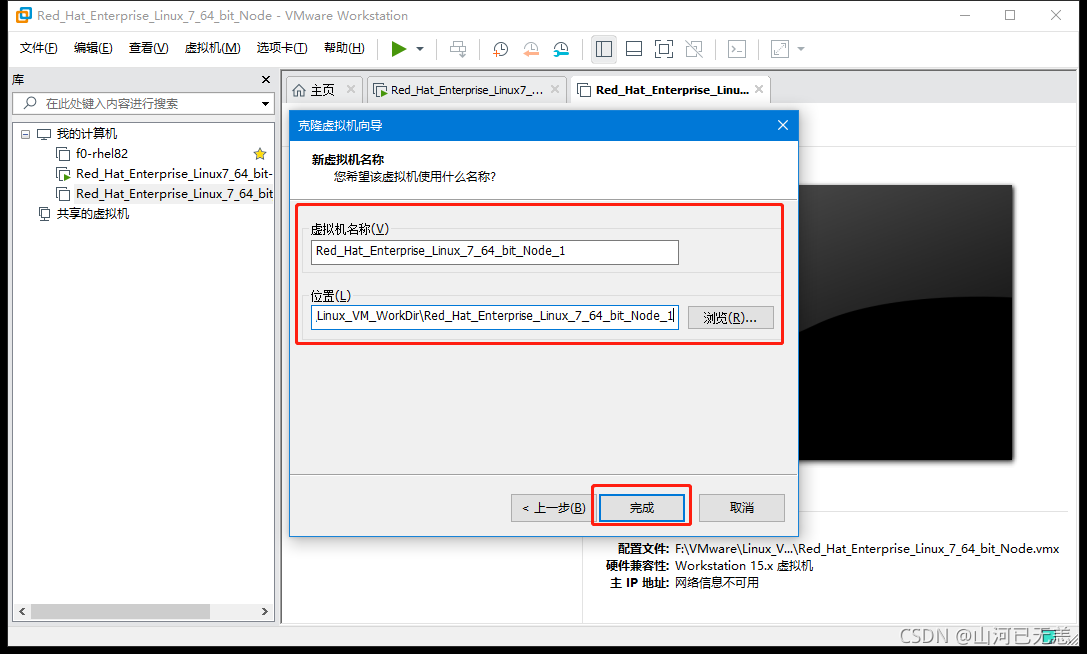Open the 文件(F) menu

click(x=39, y=48)
